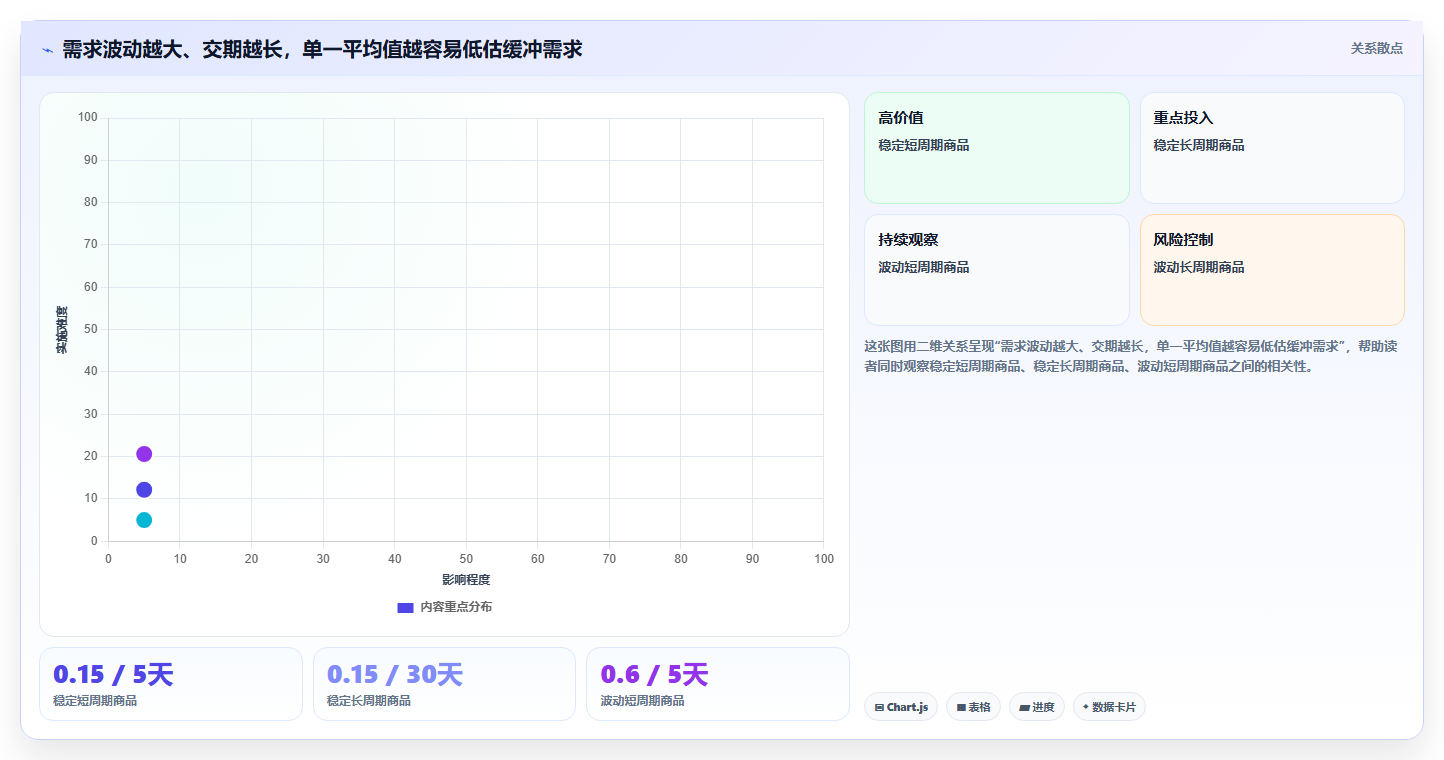Viewport: 1444px width, 760px height.
Task: Select the 持续观察 quadrant card
Action: (997, 270)
